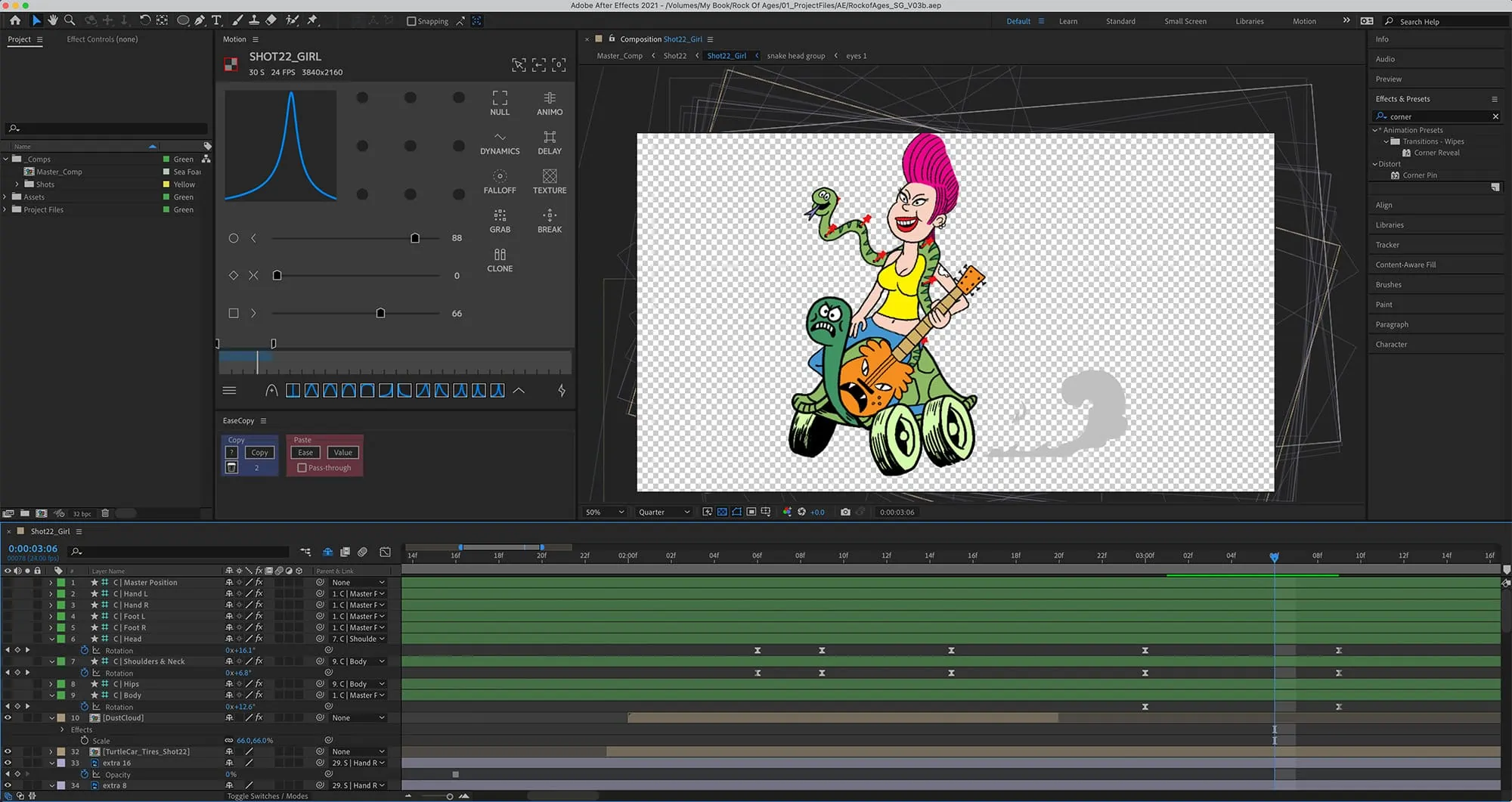Select the Puppet Pin tool
1512x802 pixels.
click(312, 20)
